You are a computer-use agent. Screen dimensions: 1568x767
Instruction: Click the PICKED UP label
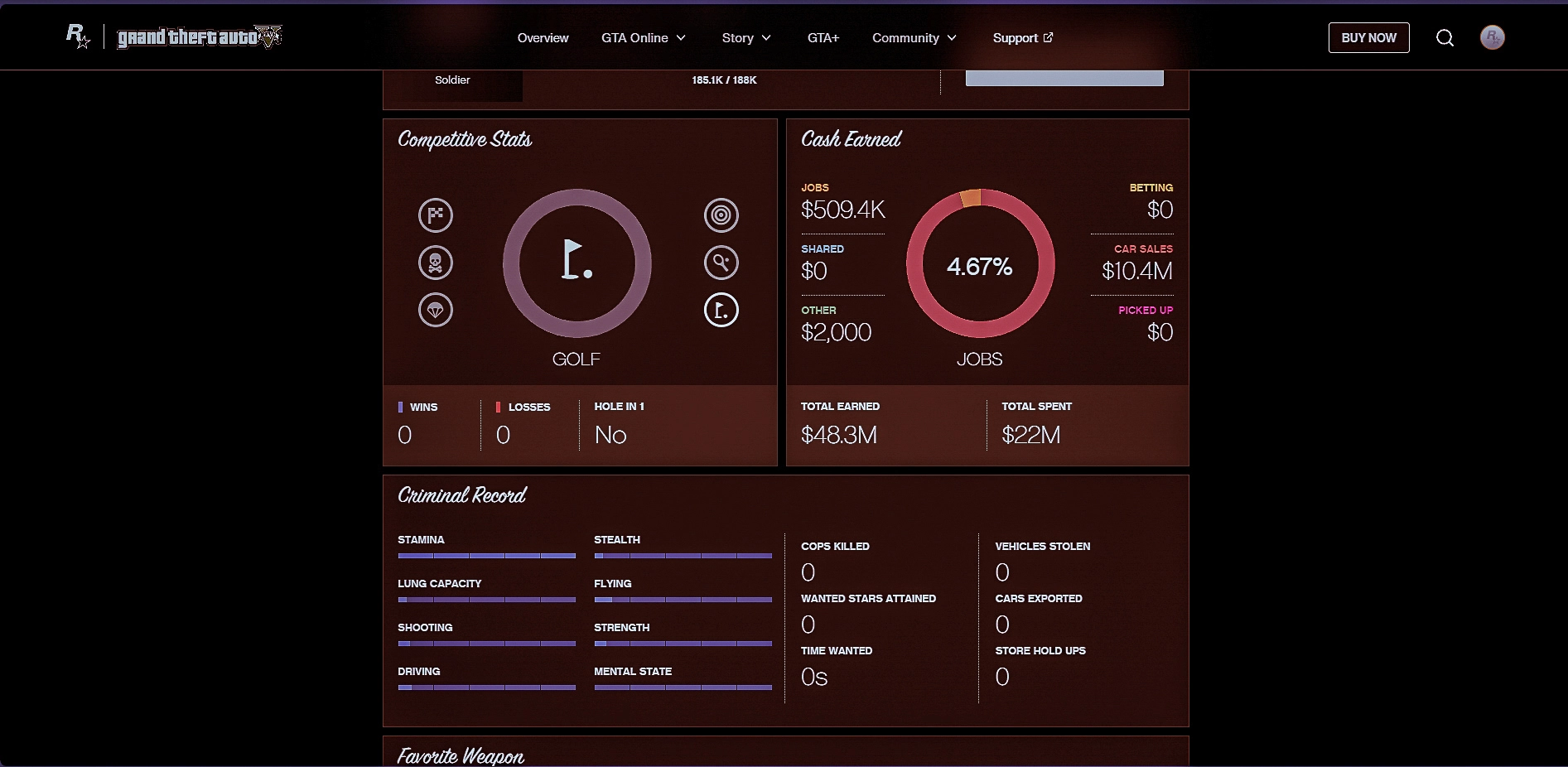[x=1146, y=311]
